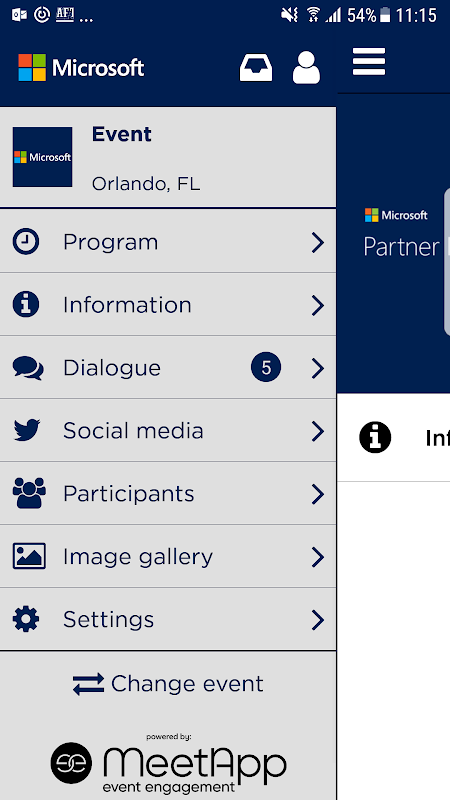Open the Program menu item
450x800 pixels.
(x=168, y=241)
